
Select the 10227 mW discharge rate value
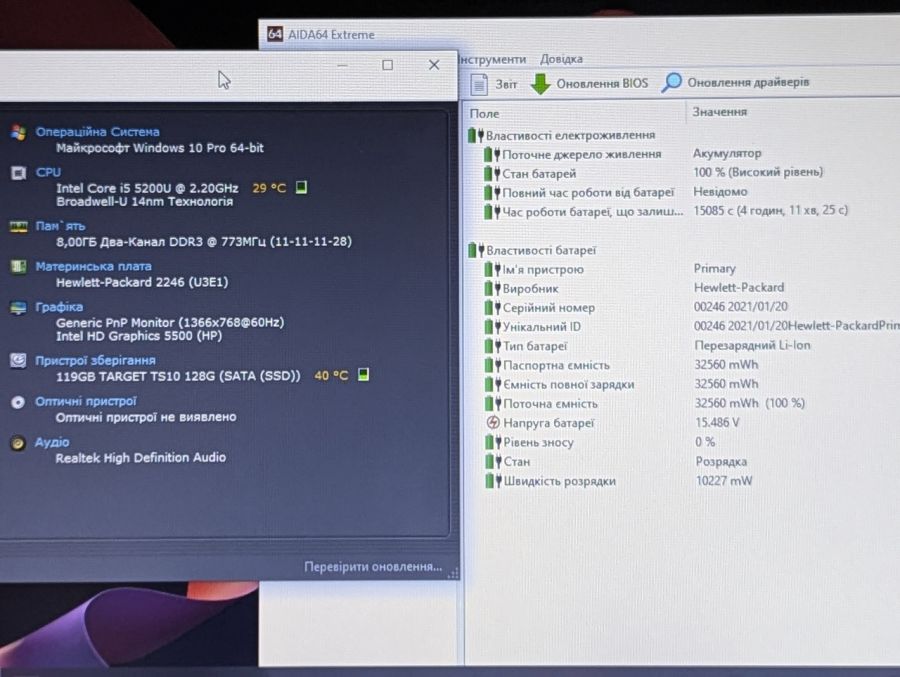(x=724, y=481)
